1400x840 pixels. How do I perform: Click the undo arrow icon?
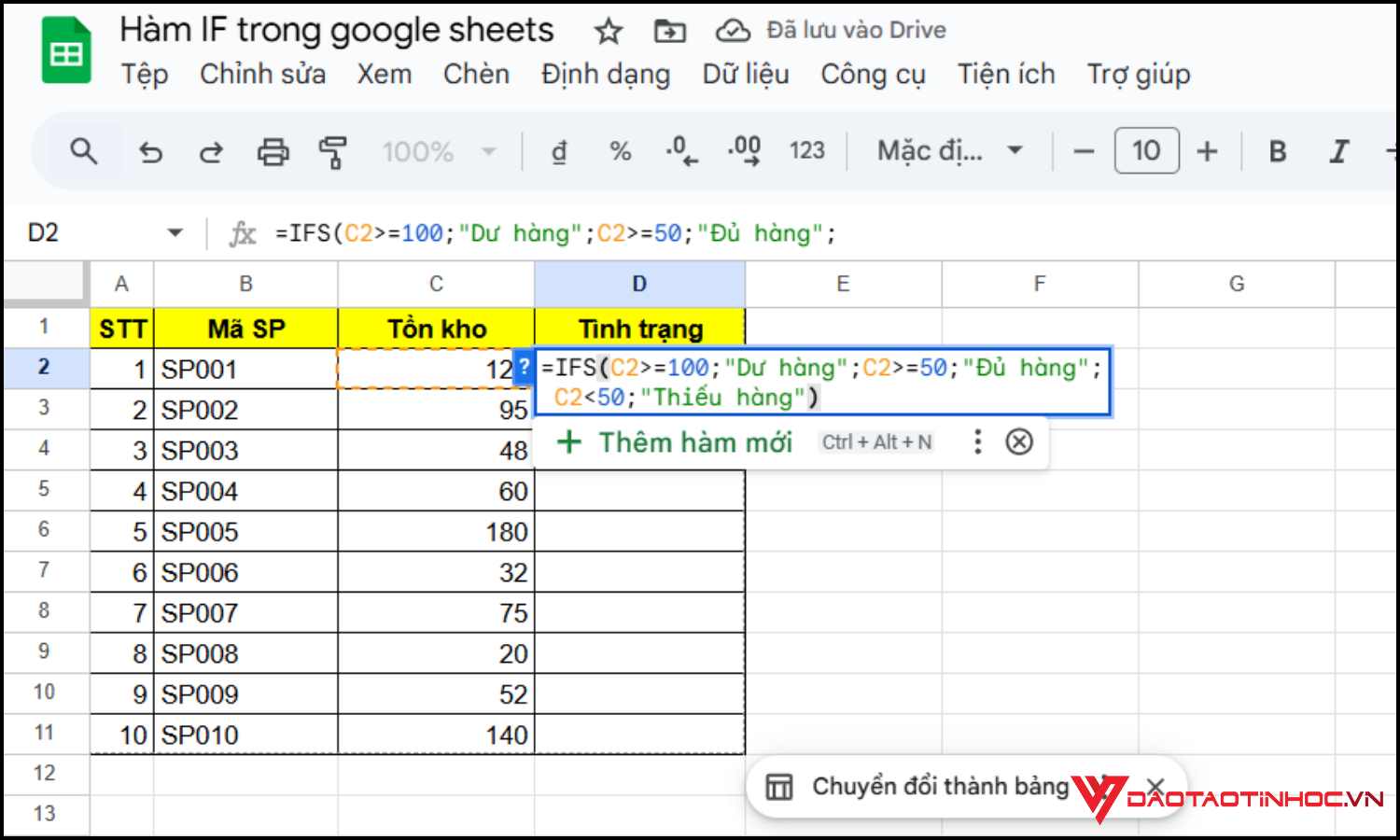pyautogui.click(x=150, y=151)
